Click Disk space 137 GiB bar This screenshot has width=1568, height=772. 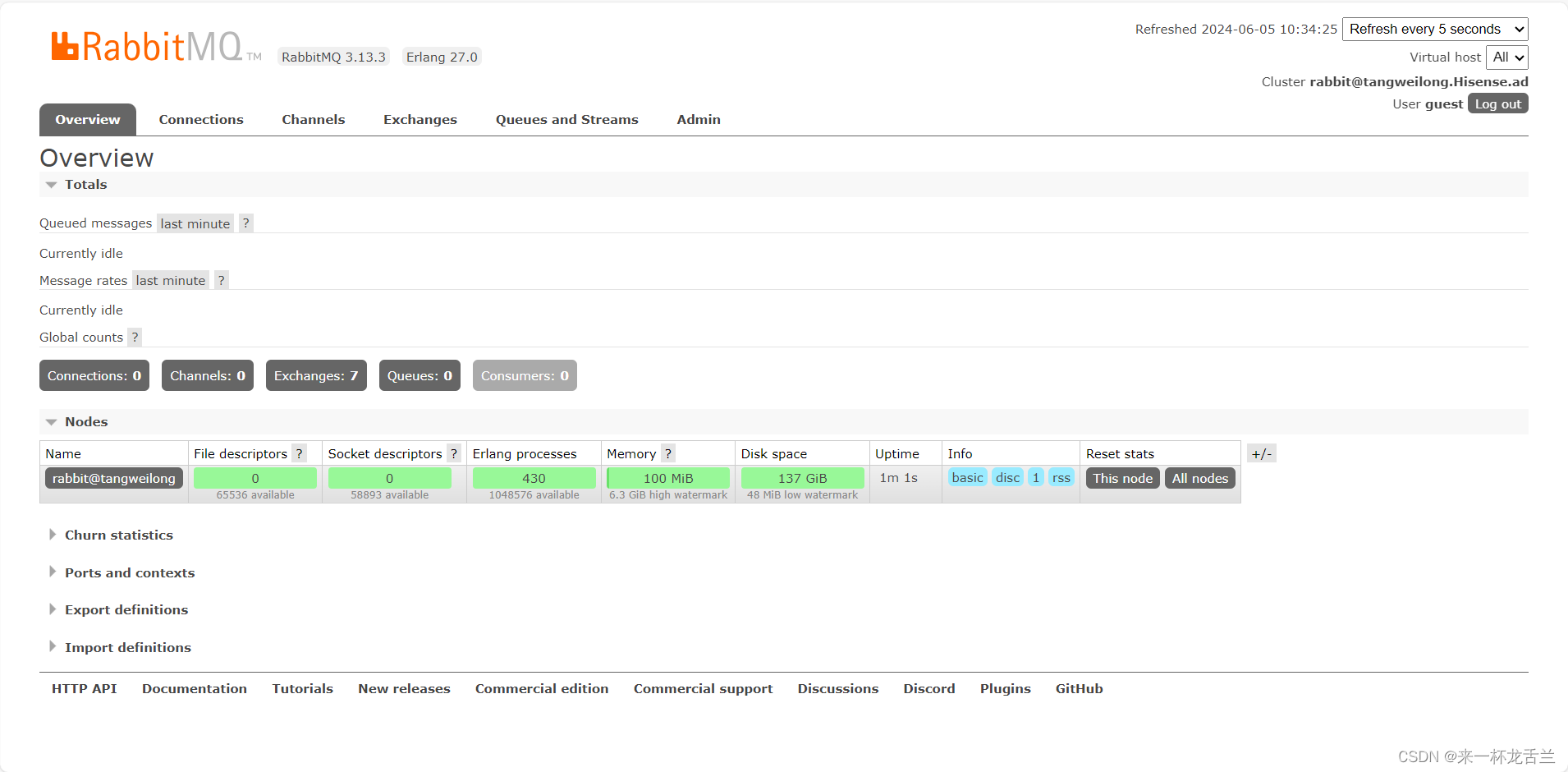(x=803, y=478)
